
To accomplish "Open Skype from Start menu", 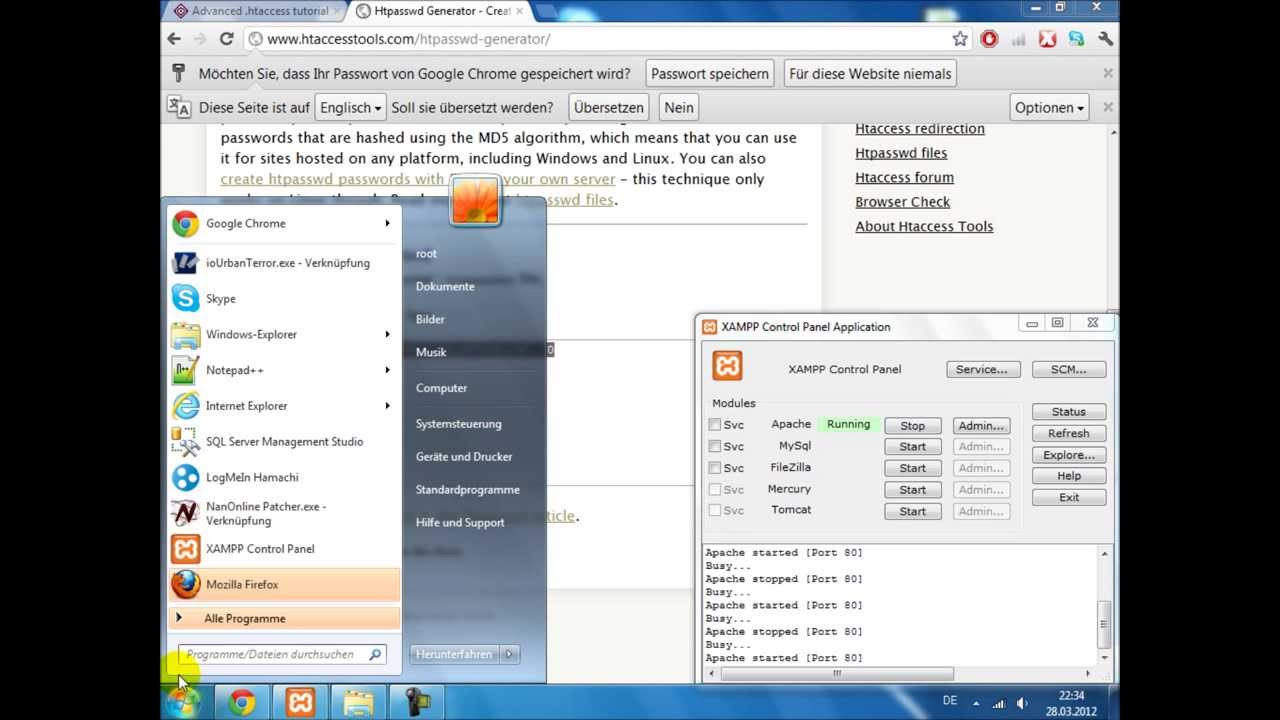I will click(x=285, y=299).
